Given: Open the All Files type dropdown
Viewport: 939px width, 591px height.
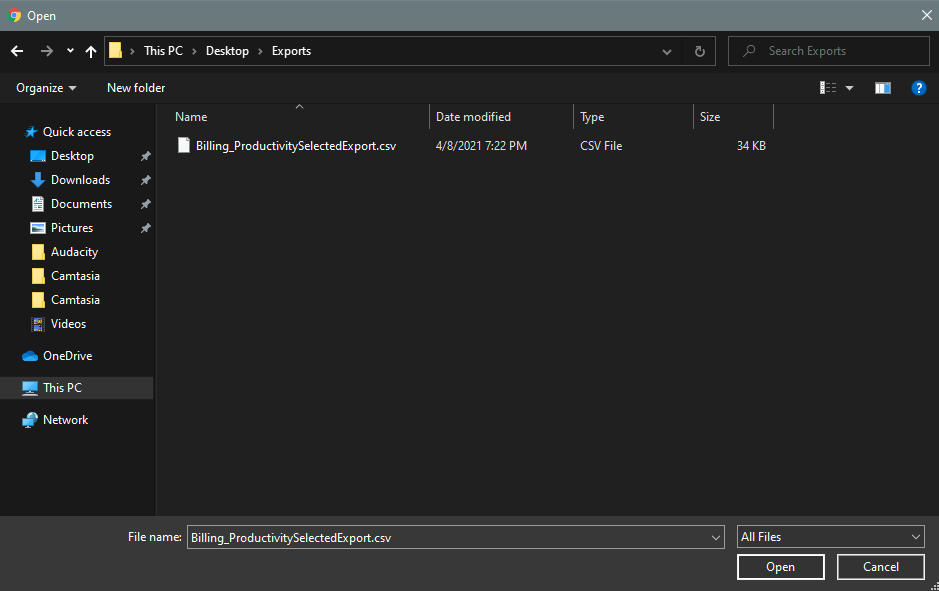Looking at the screenshot, I should coord(830,537).
